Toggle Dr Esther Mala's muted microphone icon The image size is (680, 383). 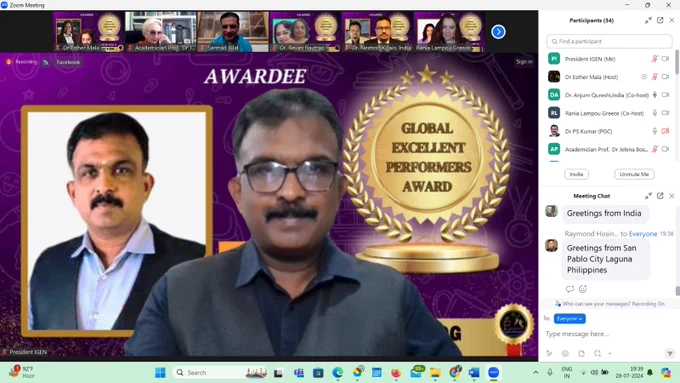tap(655, 77)
